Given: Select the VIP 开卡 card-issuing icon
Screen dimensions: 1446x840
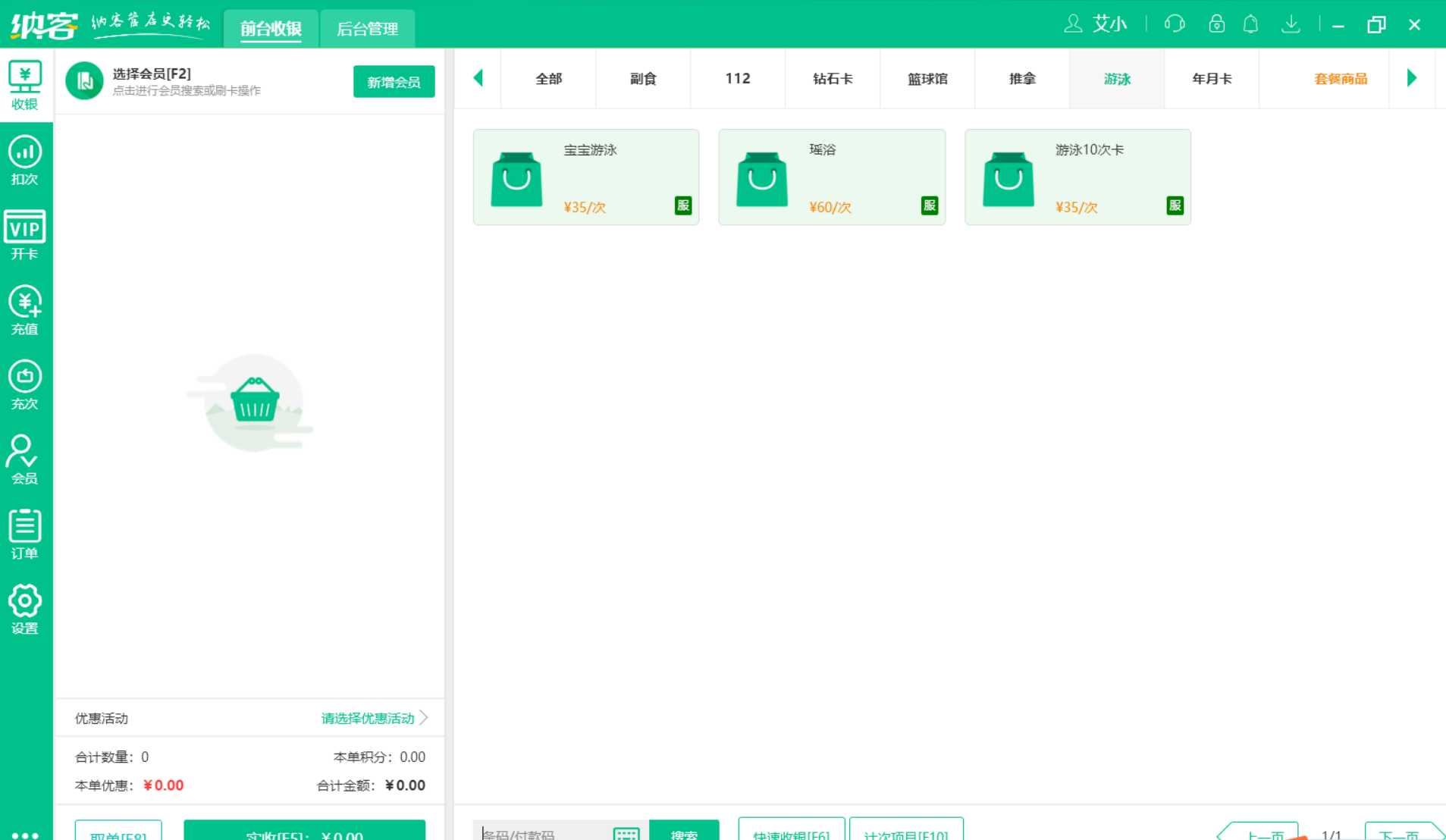Looking at the screenshot, I should [24, 235].
